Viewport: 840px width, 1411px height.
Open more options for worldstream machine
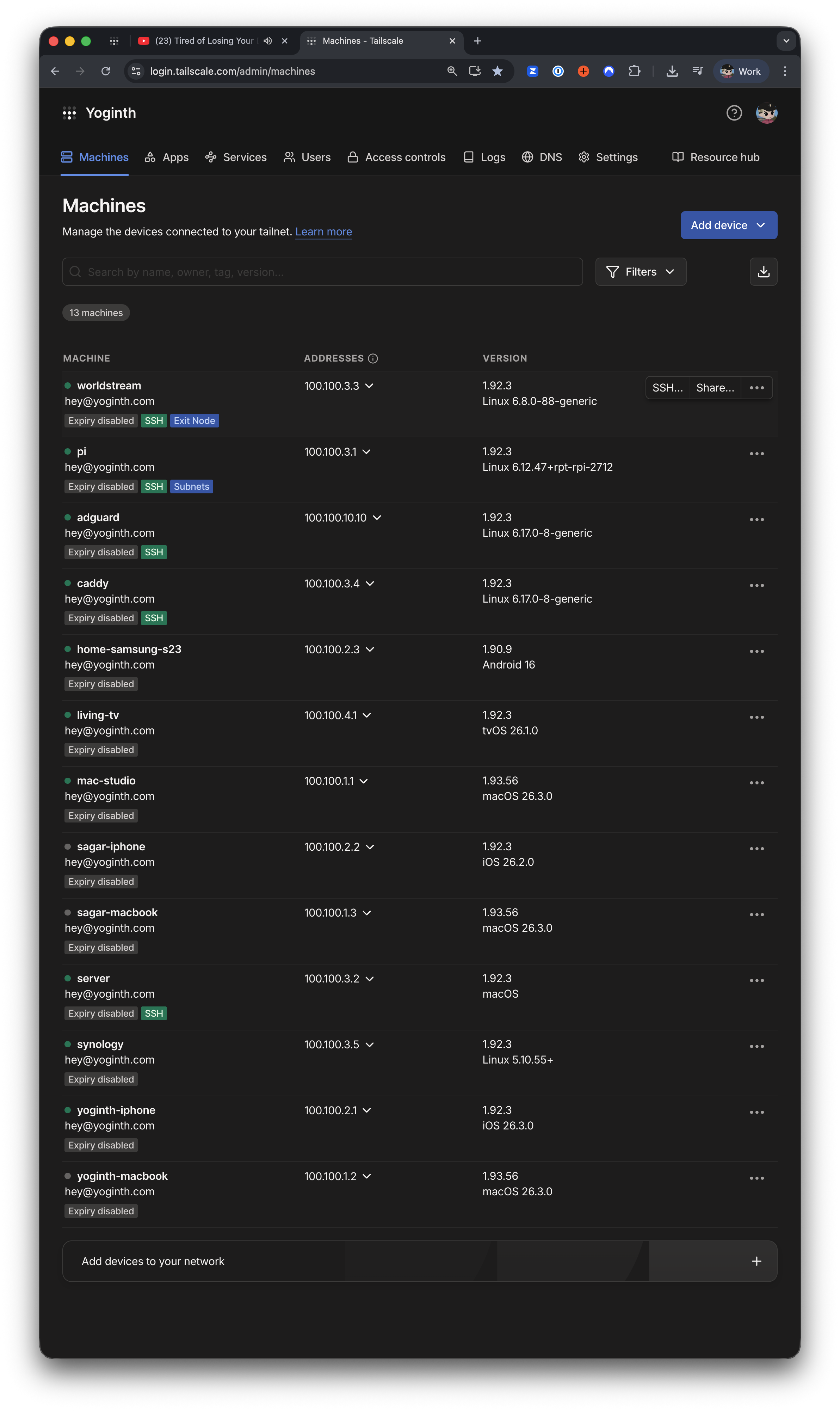tap(756, 388)
